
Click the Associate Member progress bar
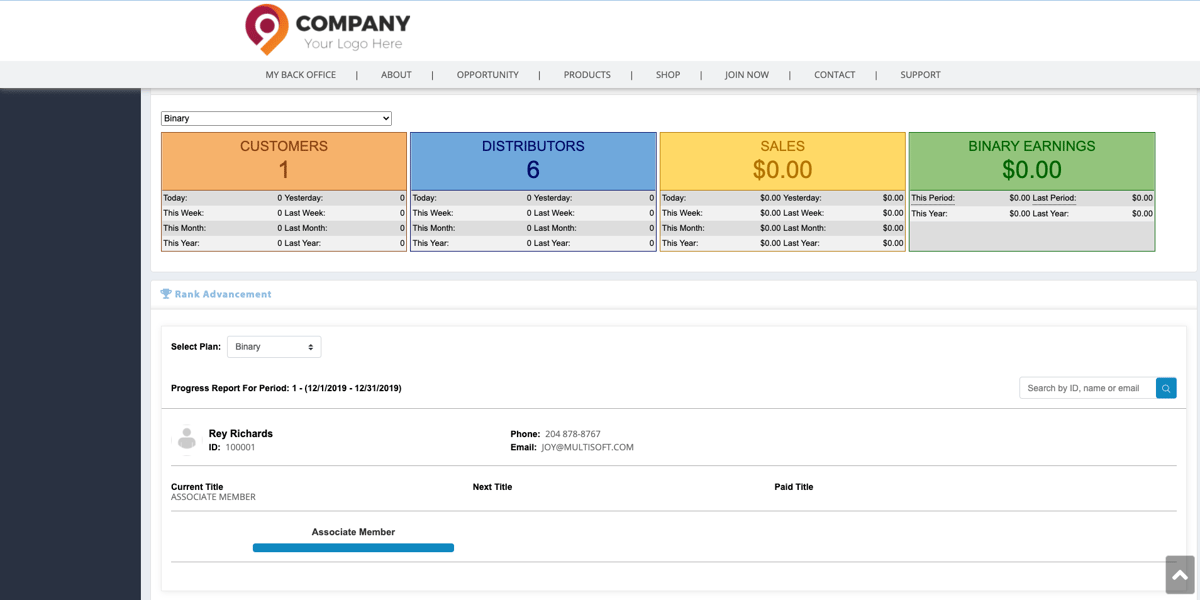(x=353, y=547)
